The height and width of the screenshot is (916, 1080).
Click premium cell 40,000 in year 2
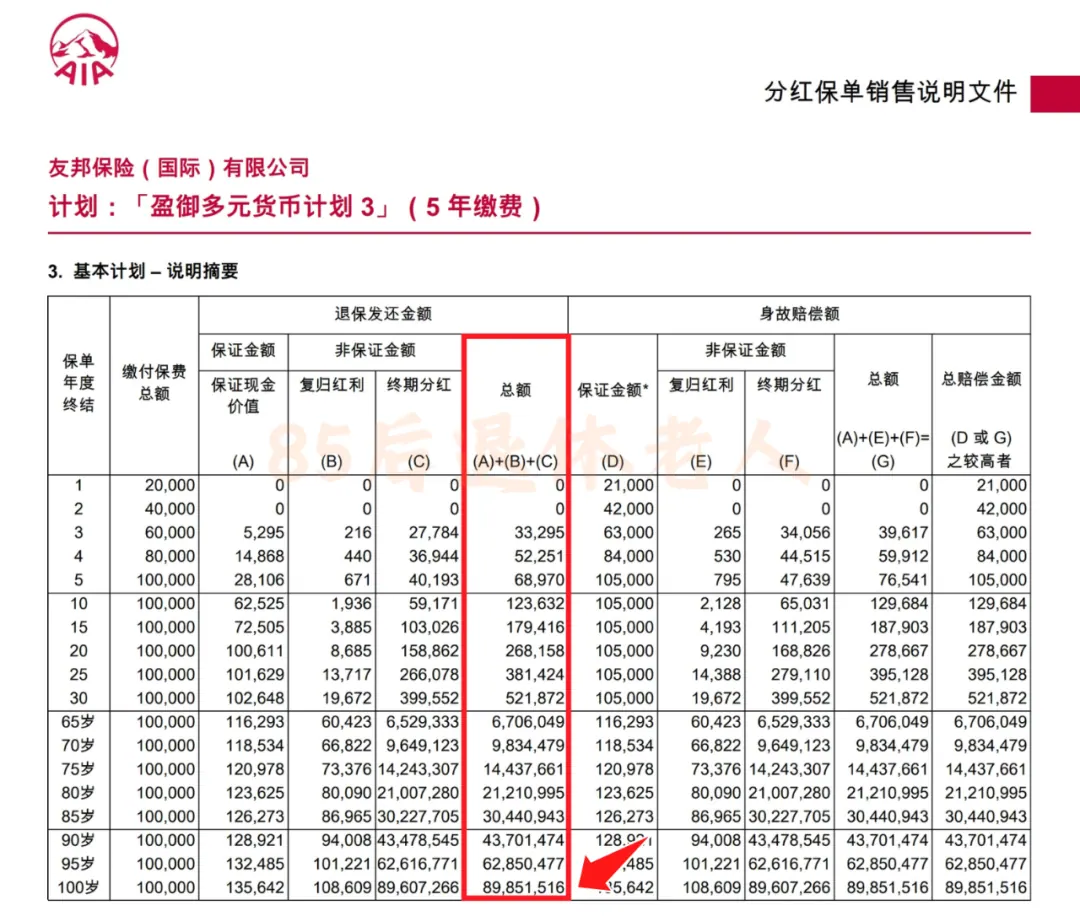click(169, 509)
